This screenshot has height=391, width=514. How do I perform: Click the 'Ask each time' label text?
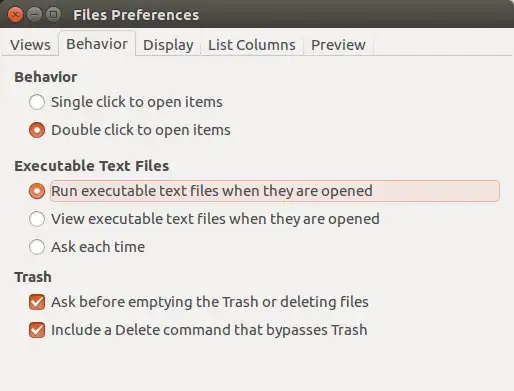[x=98, y=247]
